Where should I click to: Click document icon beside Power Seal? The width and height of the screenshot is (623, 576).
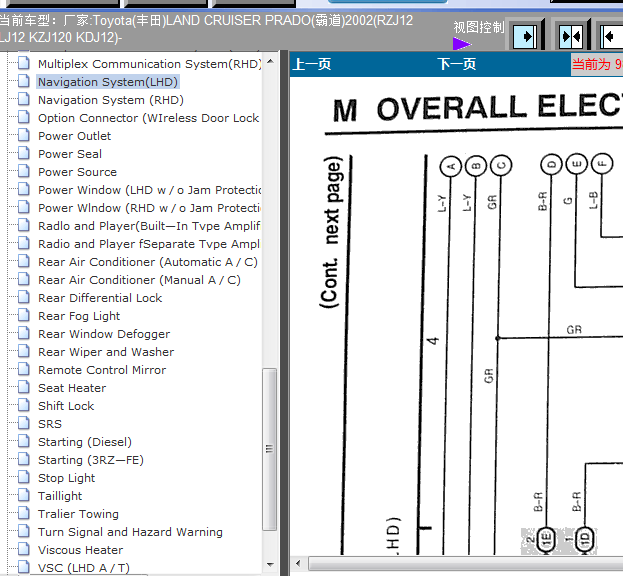(x=24, y=153)
